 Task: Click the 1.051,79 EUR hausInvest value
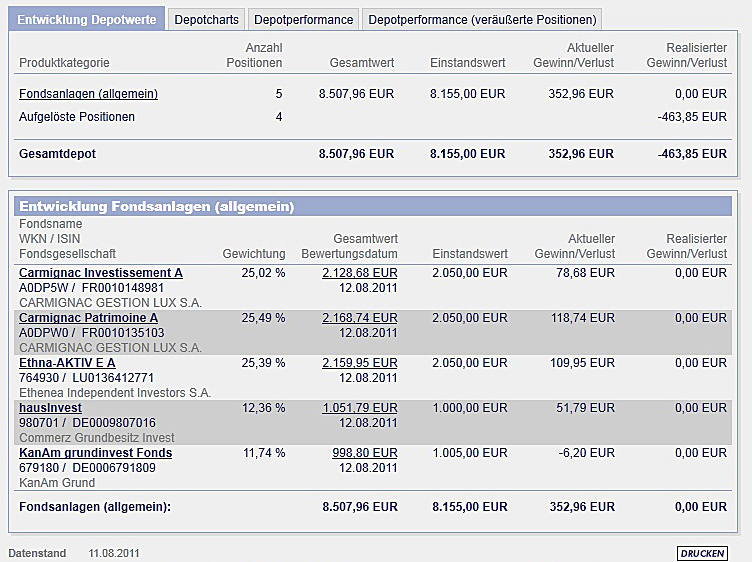(360, 408)
